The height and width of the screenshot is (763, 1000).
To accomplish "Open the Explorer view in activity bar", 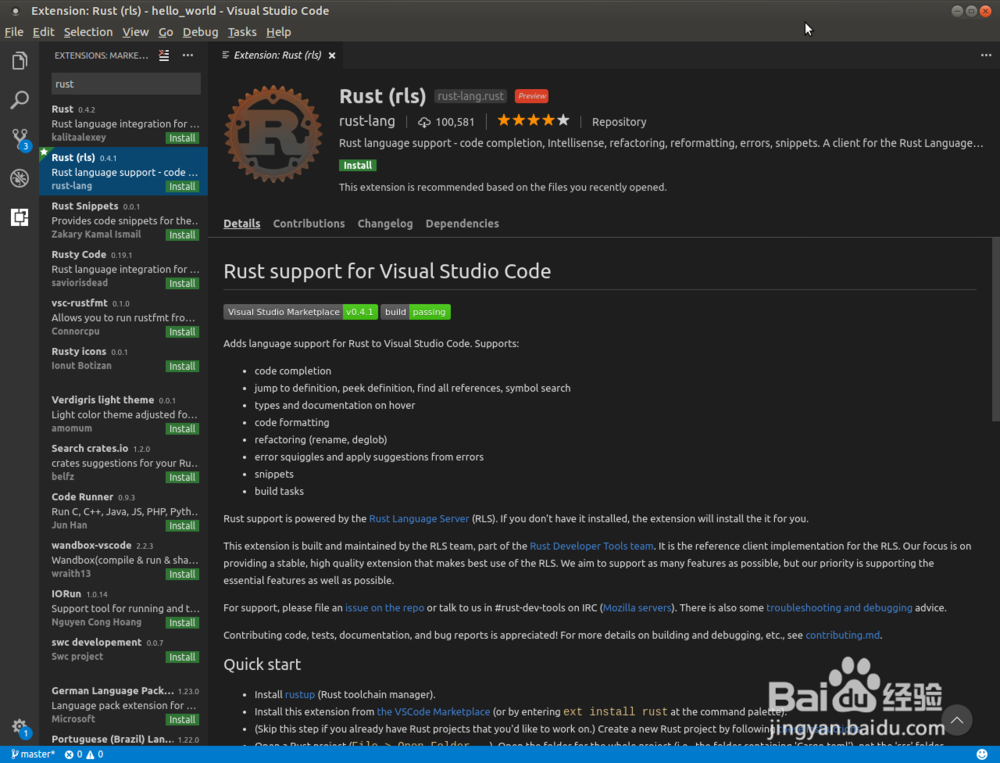I will point(19,61).
